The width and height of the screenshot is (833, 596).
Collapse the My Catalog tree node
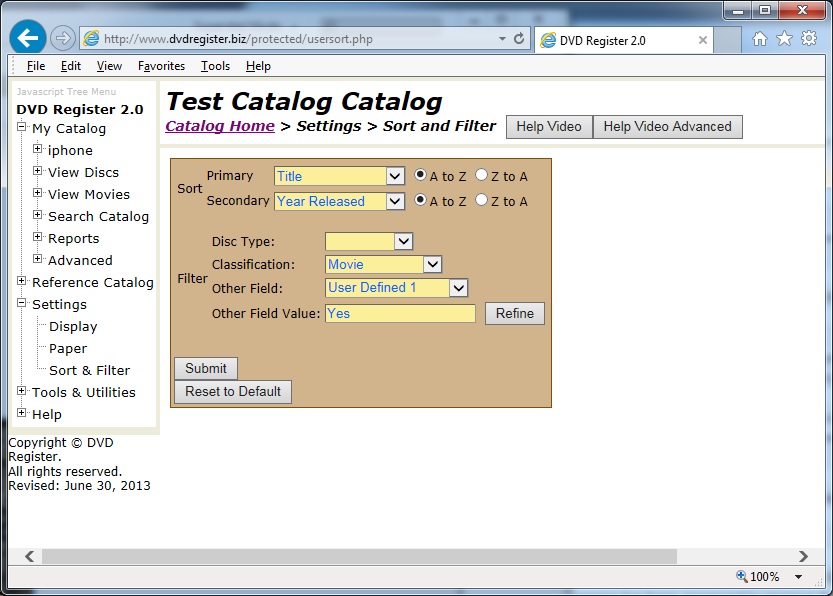coord(21,127)
